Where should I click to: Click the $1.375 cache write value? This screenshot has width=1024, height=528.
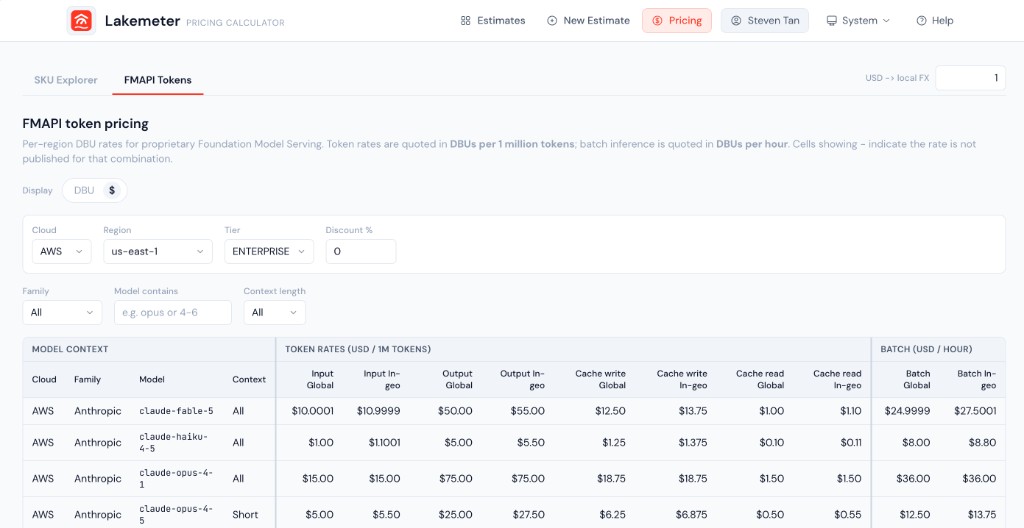(692, 442)
